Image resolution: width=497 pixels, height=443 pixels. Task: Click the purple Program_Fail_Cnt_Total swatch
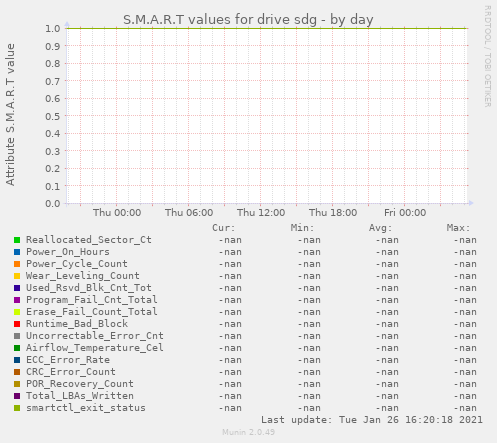tap(17, 300)
